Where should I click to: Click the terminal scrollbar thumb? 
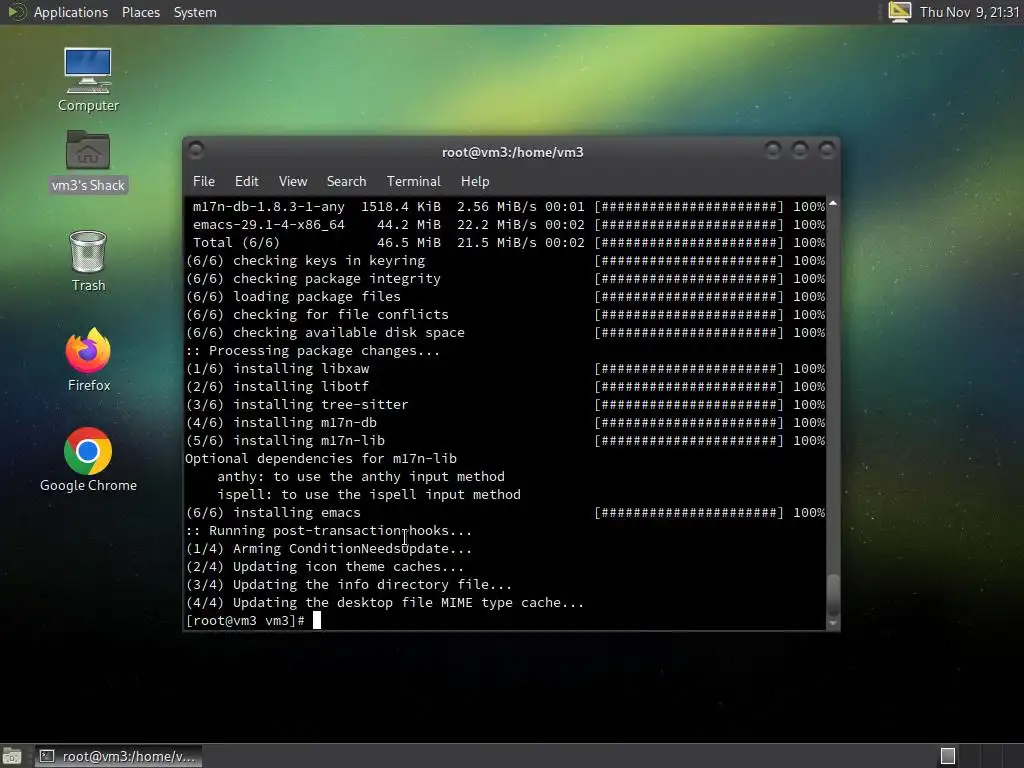pos(833,594)
